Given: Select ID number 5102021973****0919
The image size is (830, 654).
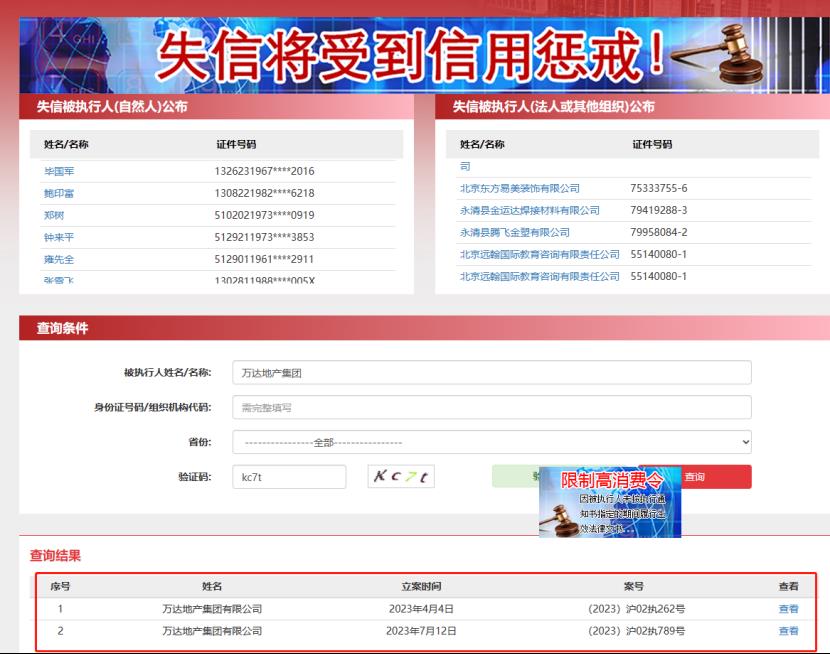Looking at the screenshot, I should point(264,215).
